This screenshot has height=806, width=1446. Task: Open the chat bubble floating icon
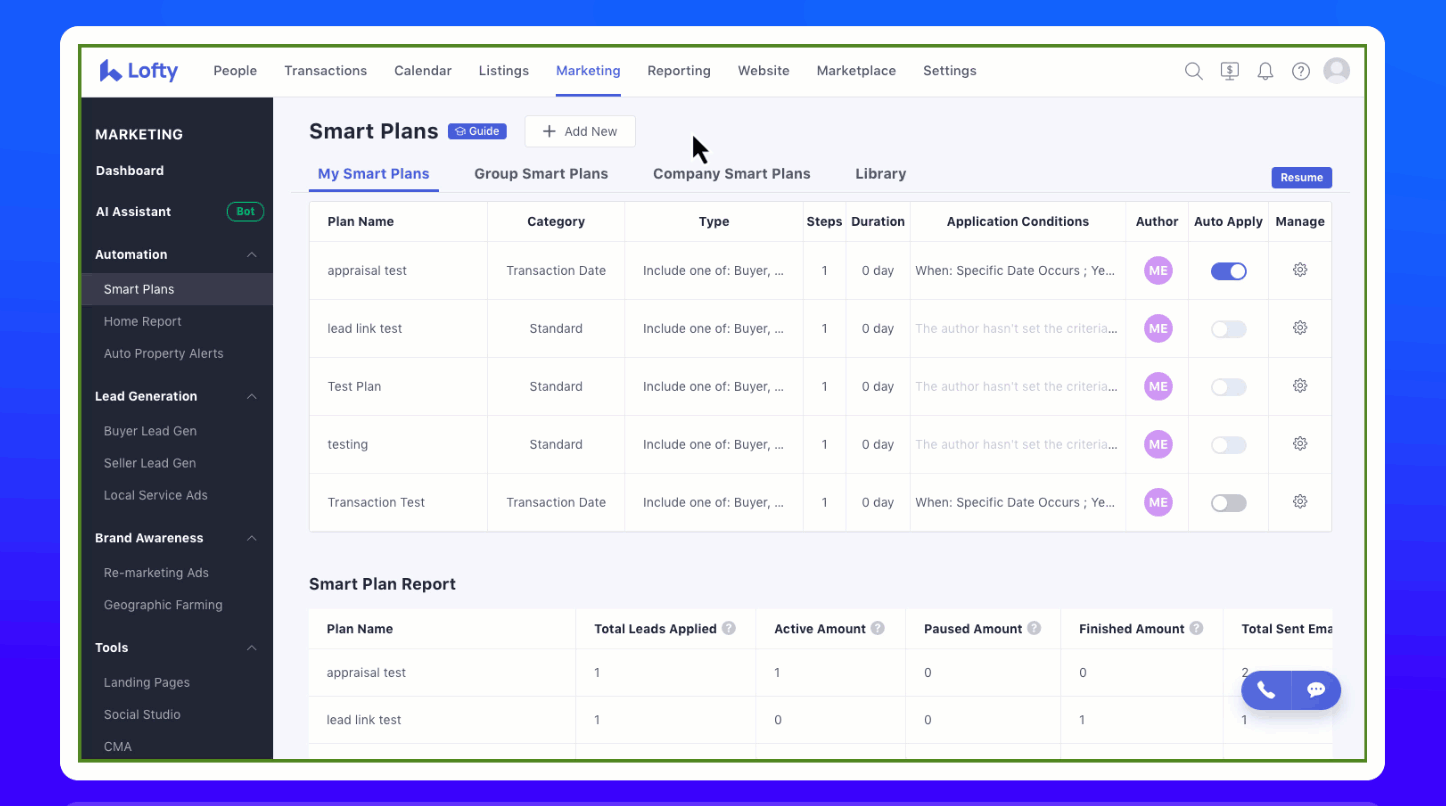pos(1316,690)
